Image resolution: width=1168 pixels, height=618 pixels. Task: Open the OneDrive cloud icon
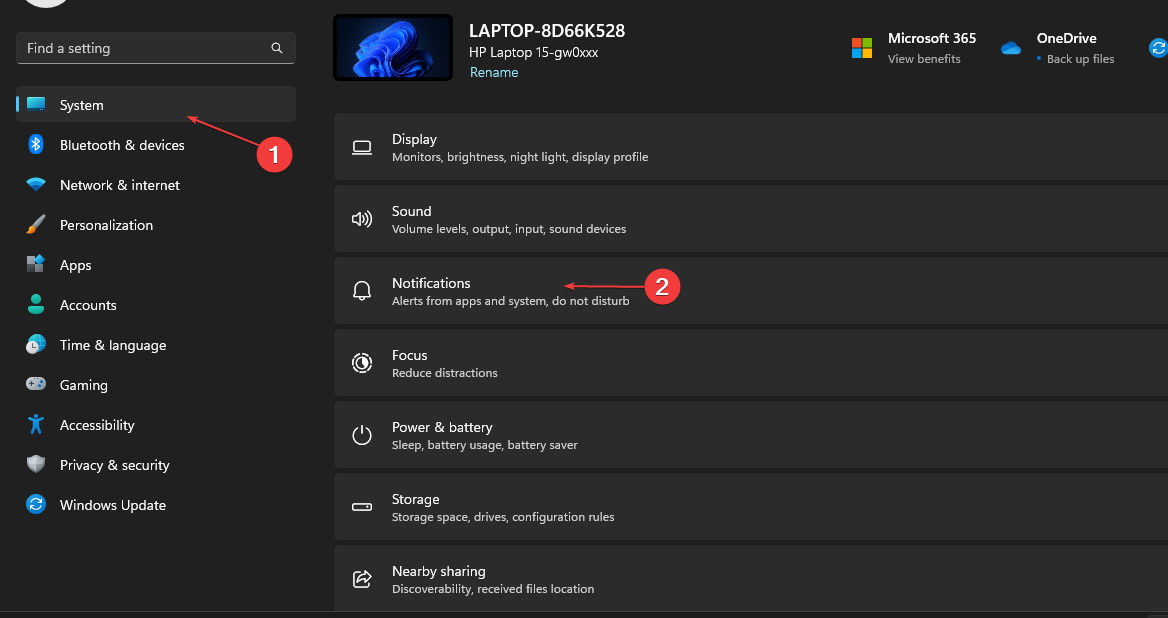pos(1010,46)
